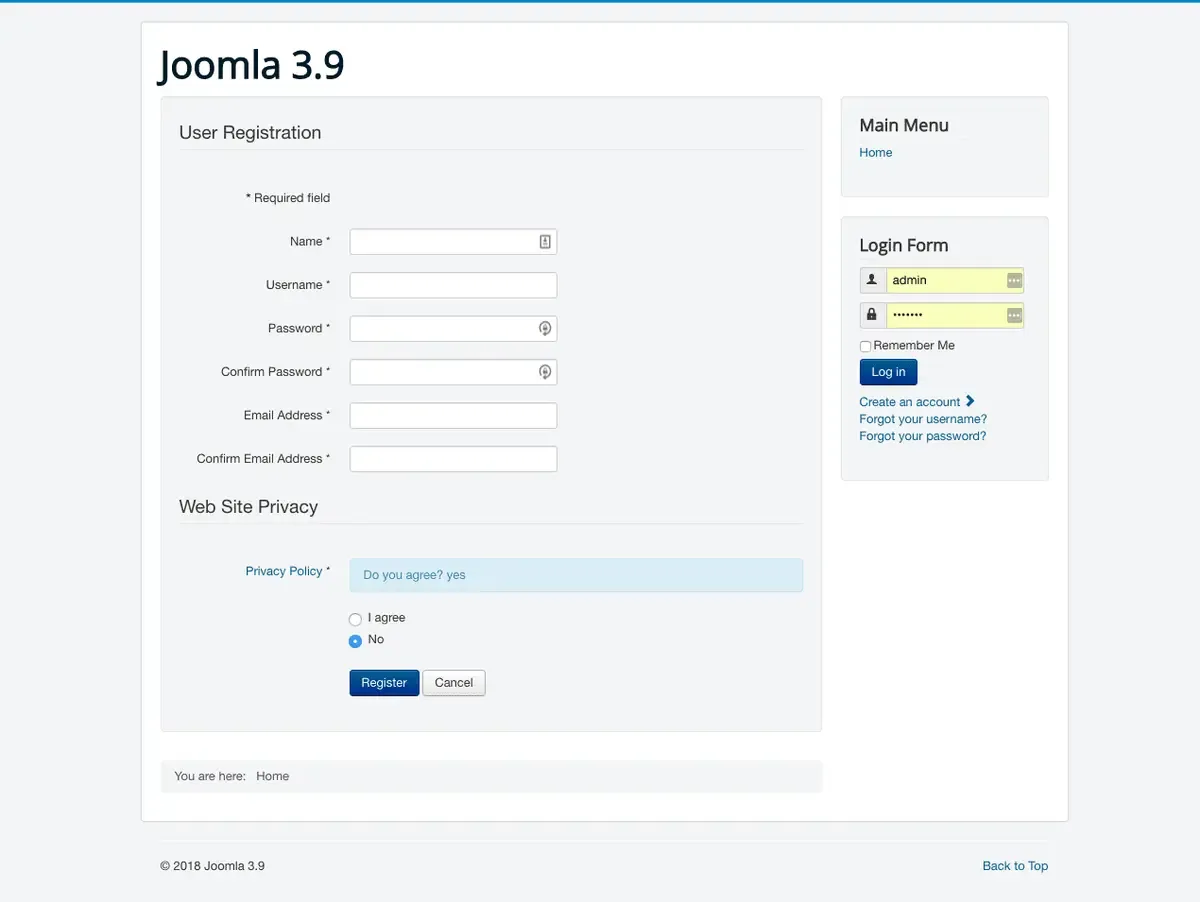Click the key icon in Confirm Password field

point(545,372)
